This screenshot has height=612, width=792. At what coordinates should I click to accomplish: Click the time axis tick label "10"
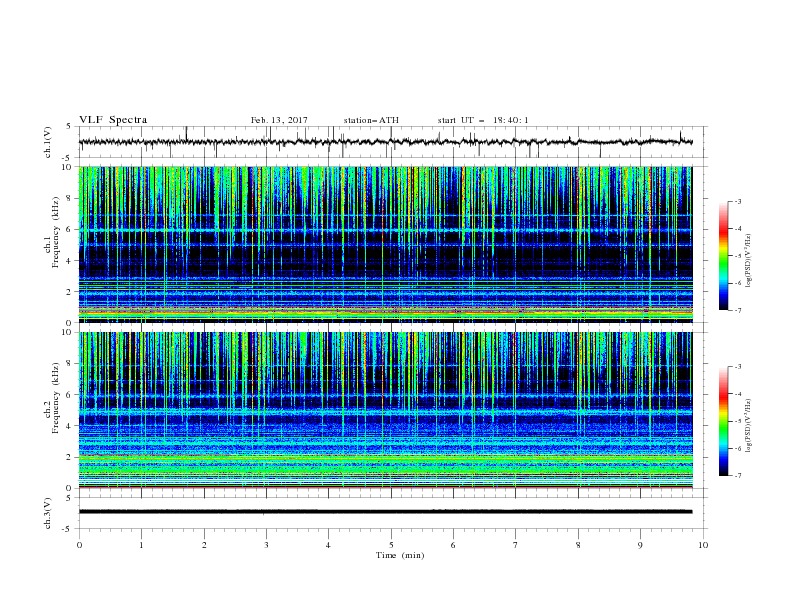pyautogui.click(x=703, y=545)
